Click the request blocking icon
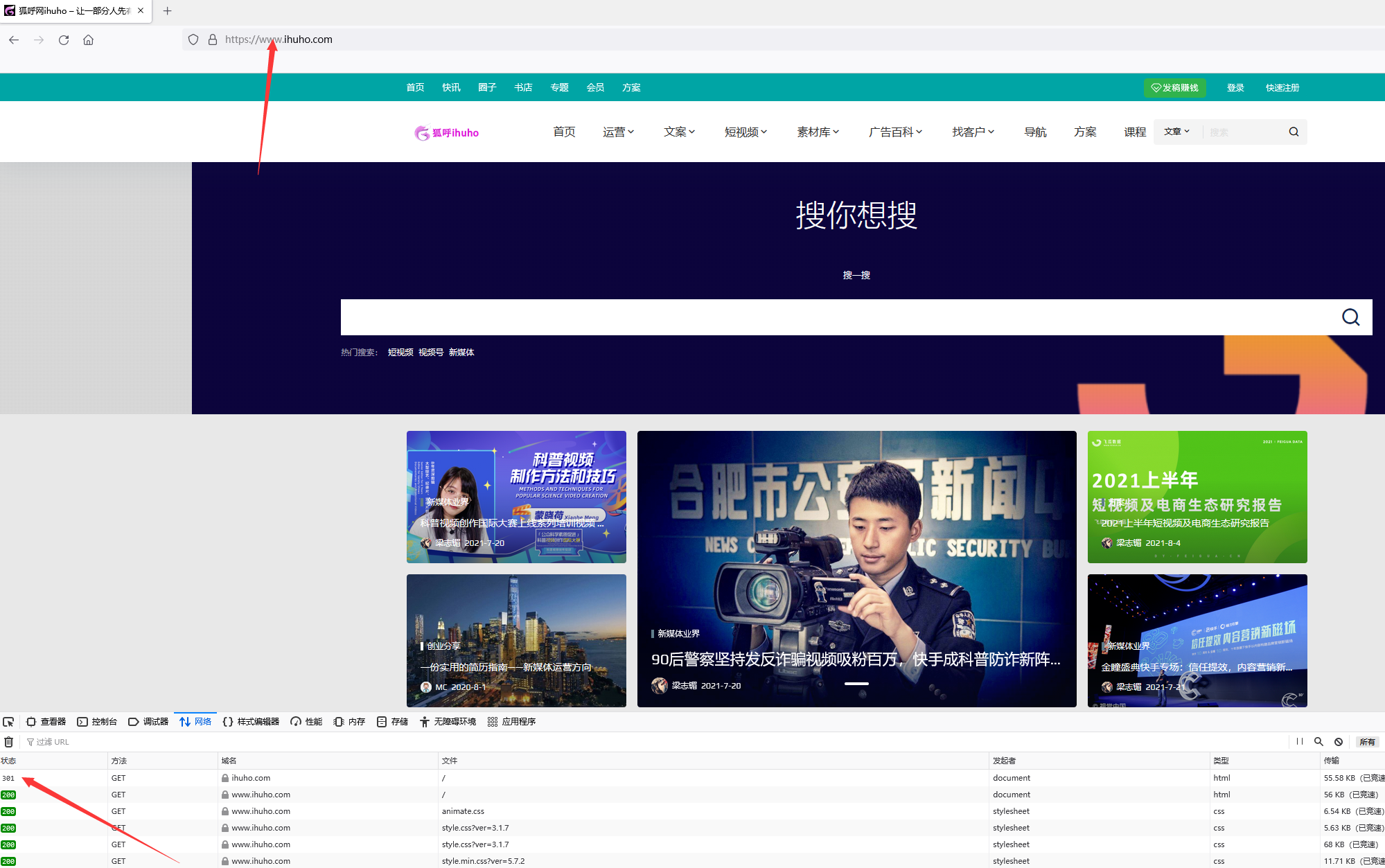 pos(1339,742)
